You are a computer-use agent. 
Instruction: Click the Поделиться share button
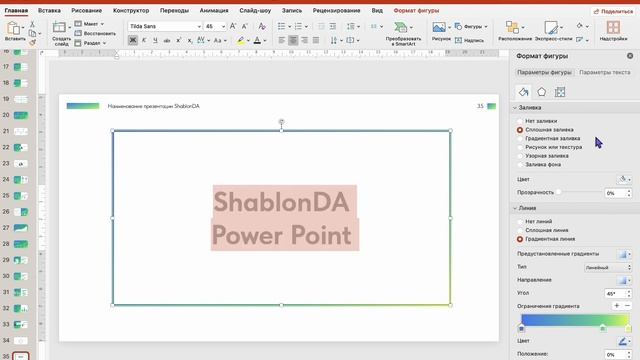613,11
